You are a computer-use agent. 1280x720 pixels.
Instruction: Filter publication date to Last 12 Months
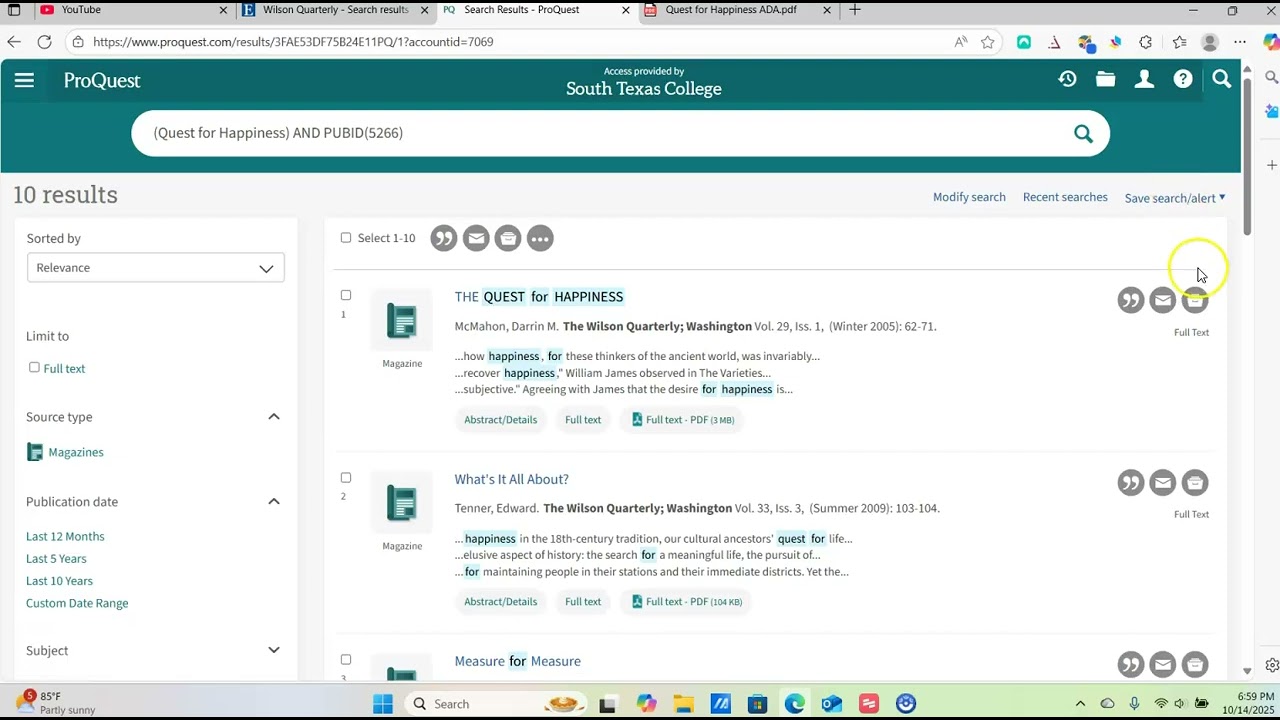pyautogui.click(x=65, y=537)
